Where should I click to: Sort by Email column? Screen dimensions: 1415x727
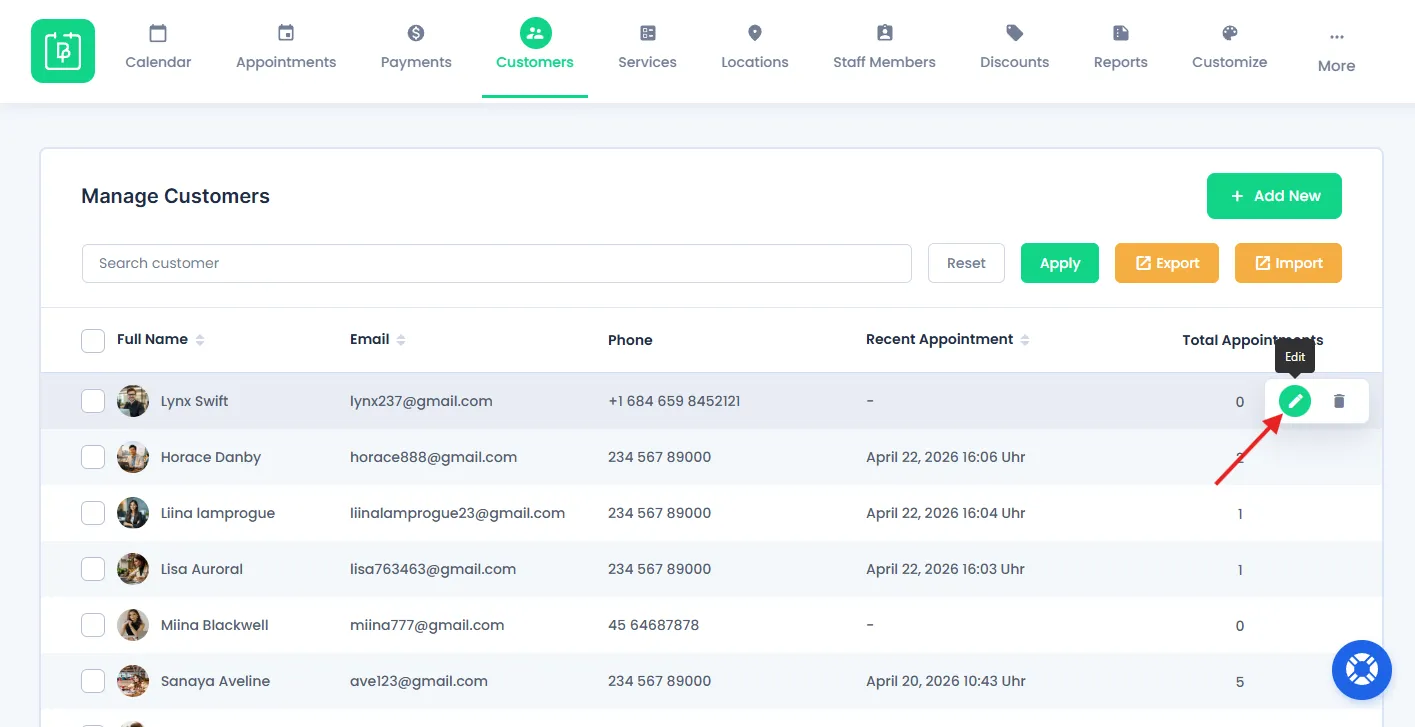[378, 340]
